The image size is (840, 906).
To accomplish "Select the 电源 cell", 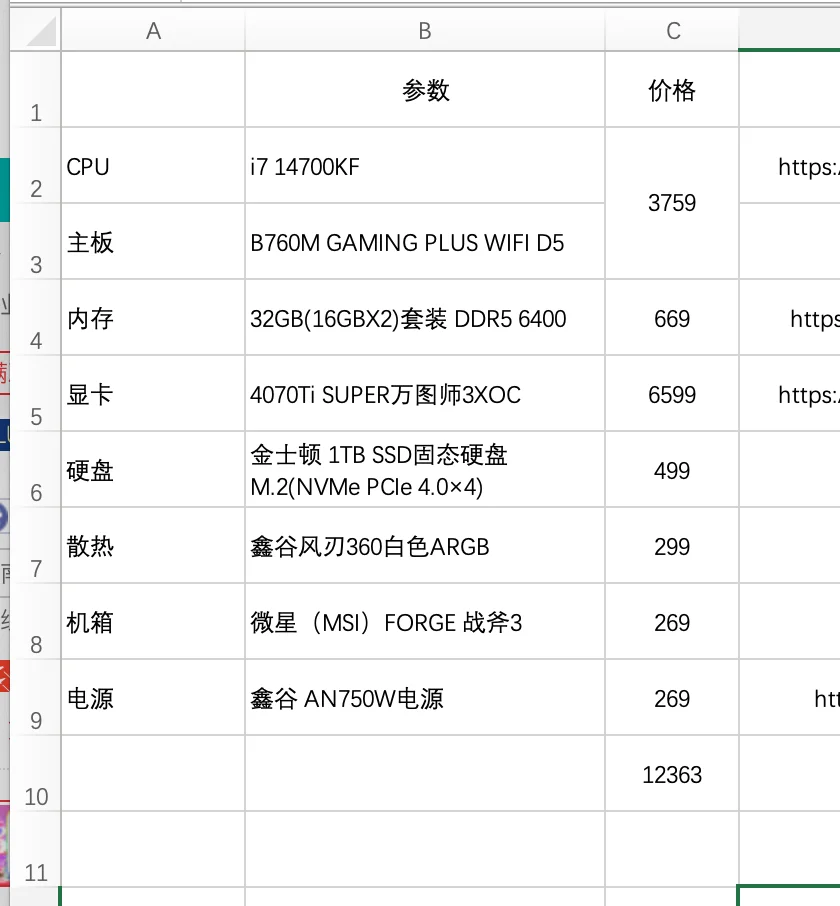I will click(153, 697).
